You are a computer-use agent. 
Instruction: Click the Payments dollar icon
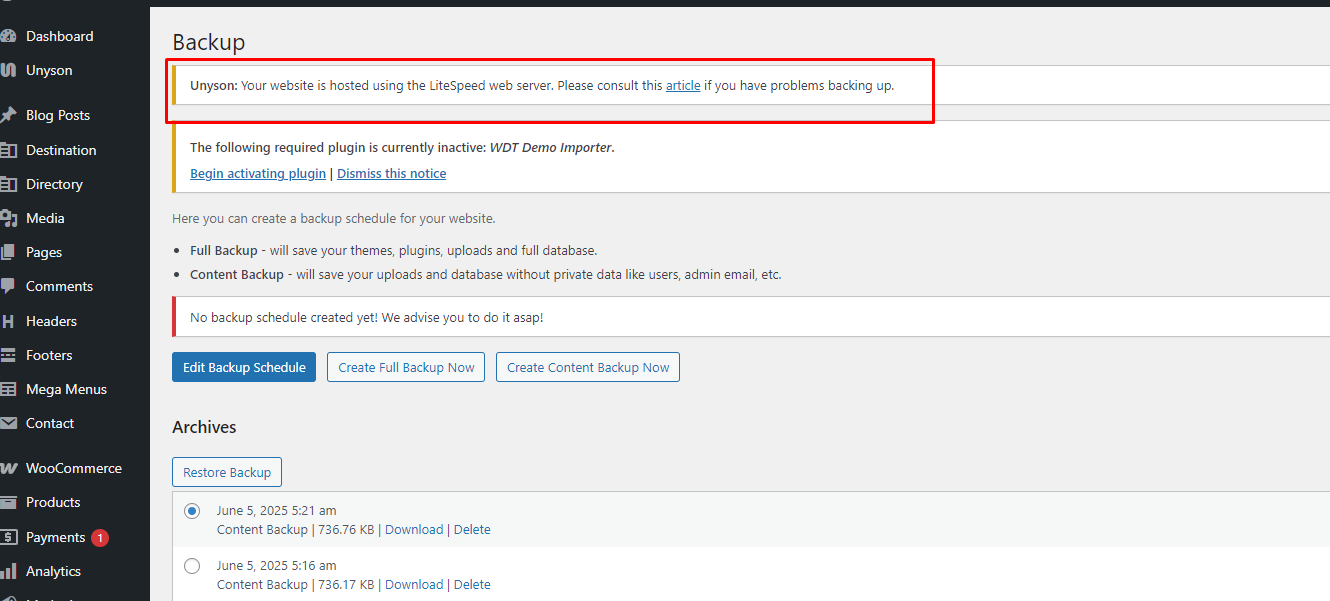[x=8, y=537]
